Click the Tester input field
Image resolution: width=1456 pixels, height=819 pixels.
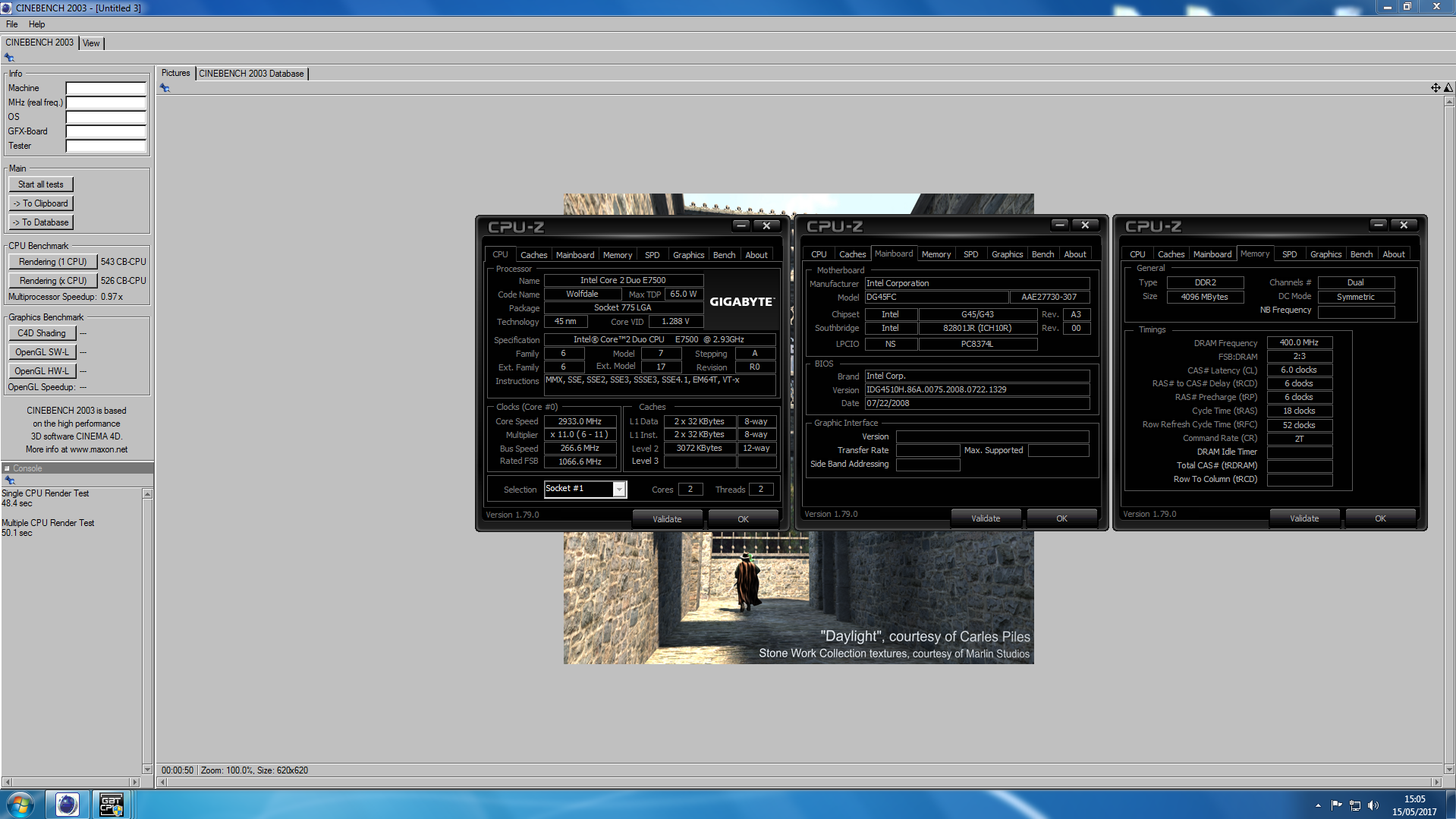[x=105, y=146]
